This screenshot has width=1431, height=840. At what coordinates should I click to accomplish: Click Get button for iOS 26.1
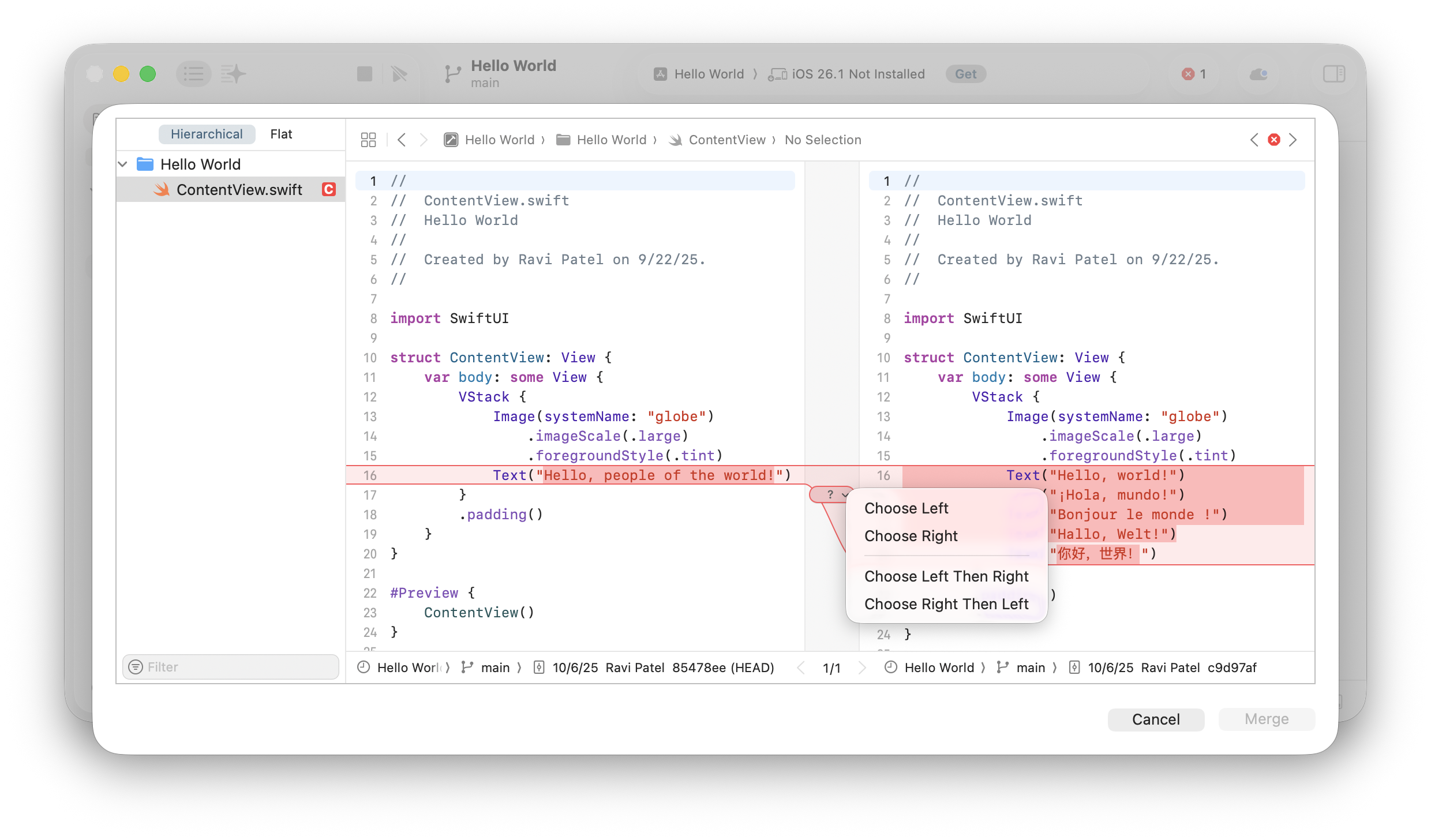(x=965, y=74)
